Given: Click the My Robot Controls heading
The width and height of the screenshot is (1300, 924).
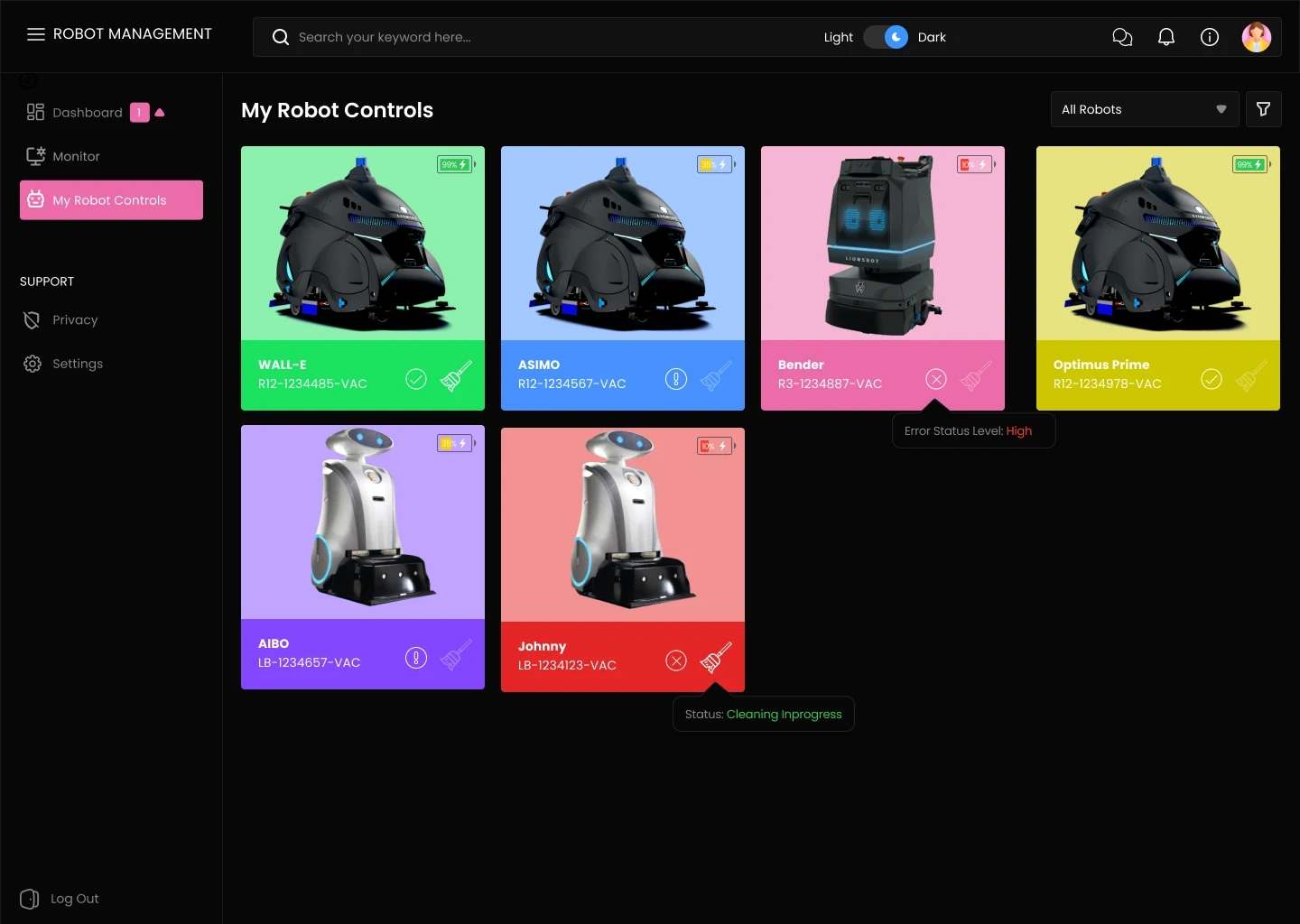Looking at the screenshot, I should pyautogui.click(x=338, y=110).
